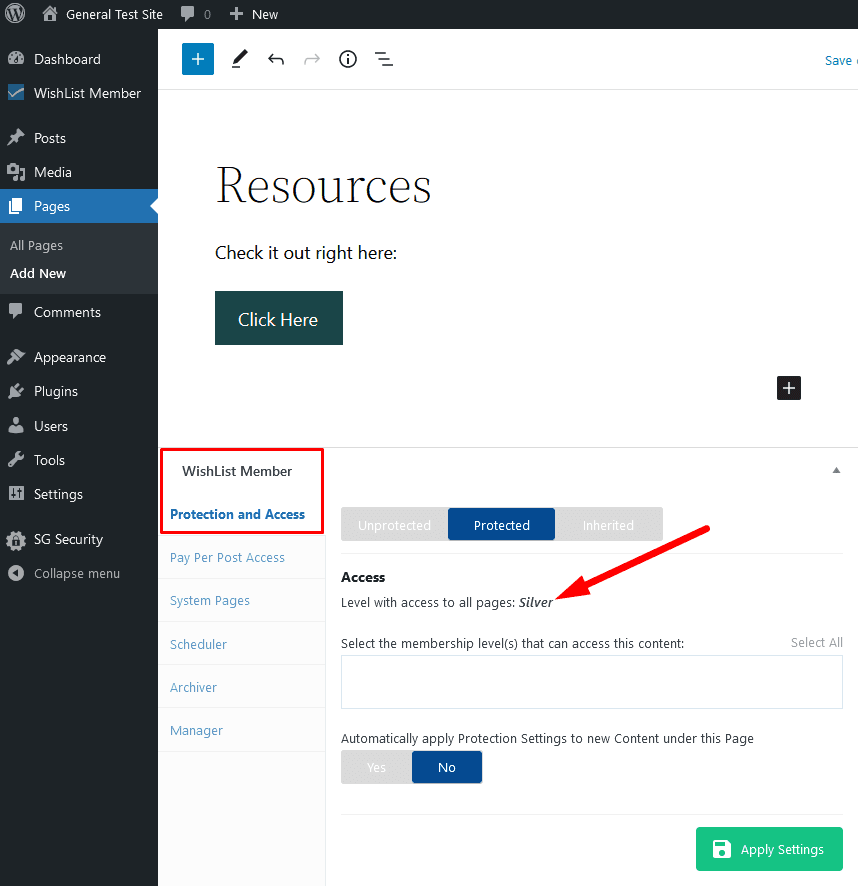This screenshot has height=886, width=858.
Task: Open the System Pages tab
Action: tap(210, 601)
